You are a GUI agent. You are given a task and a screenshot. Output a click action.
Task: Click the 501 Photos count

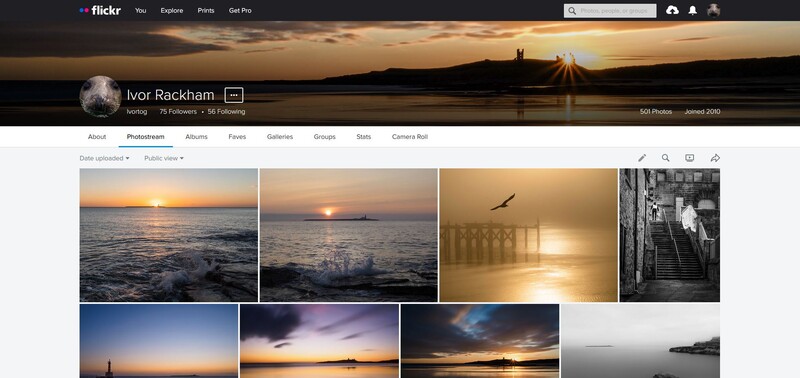pos(656,111)
